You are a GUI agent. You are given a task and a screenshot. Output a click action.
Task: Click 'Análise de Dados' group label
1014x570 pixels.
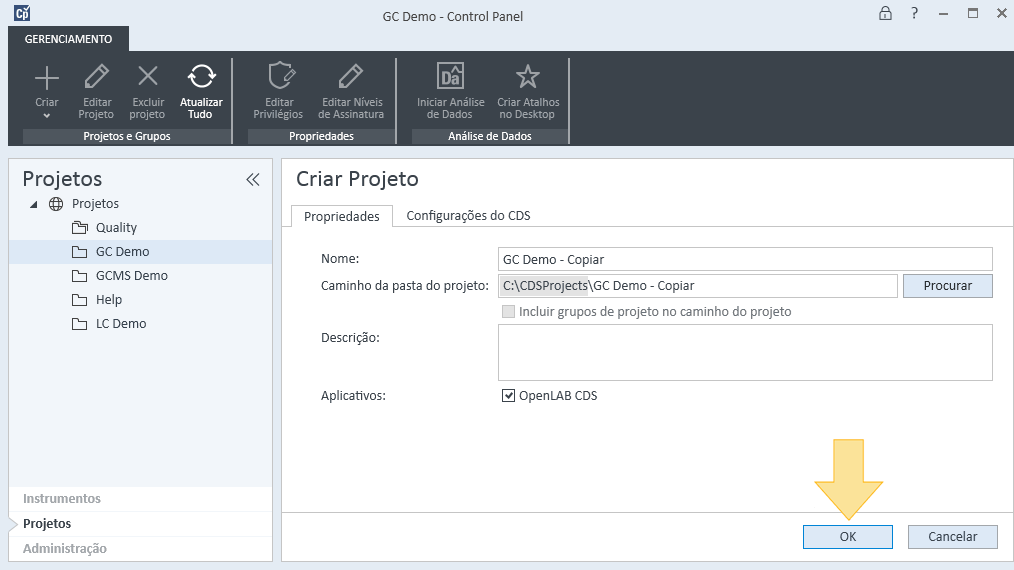click(490, 136)
